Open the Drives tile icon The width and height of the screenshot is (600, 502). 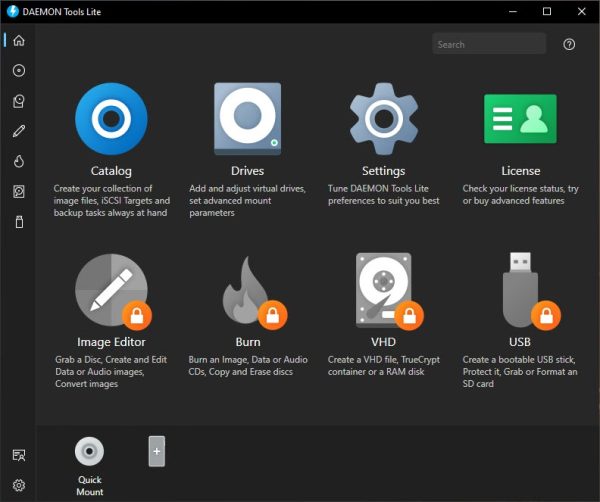248,119
